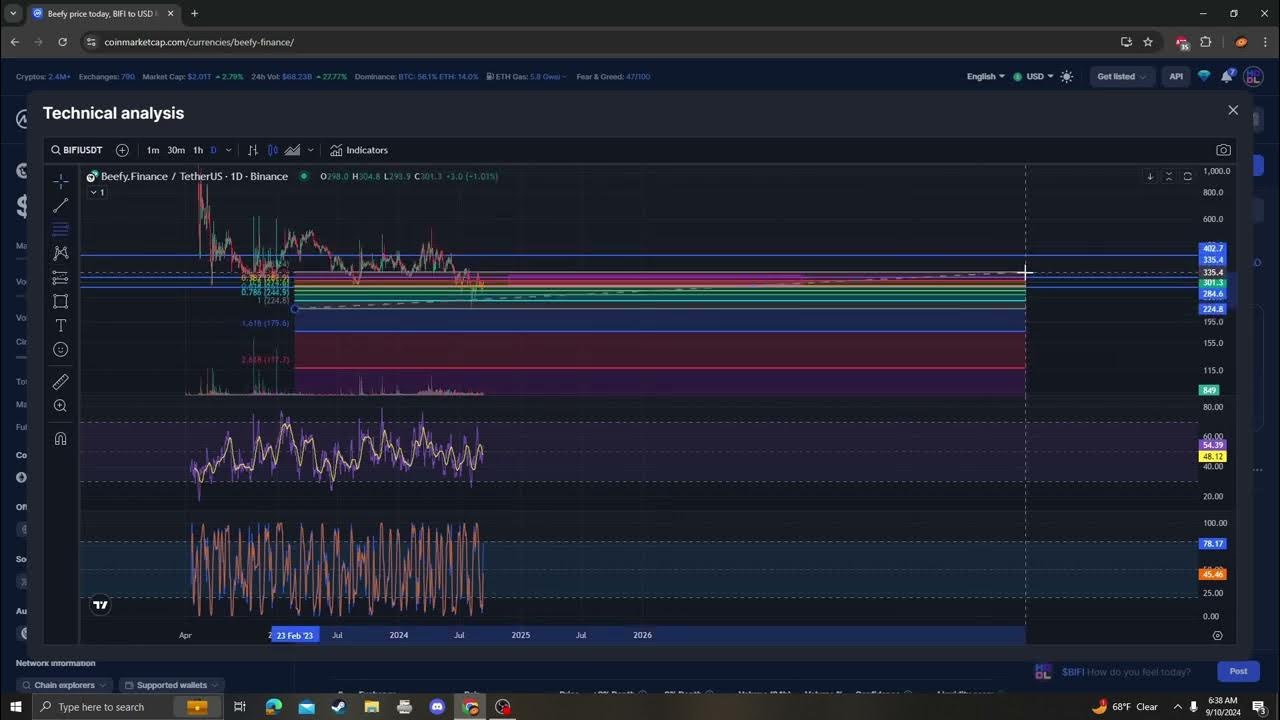This screenshot has height=720, width=1280.
Task: Click the add compare symbol plus icon
Action: click(x=122, y=150)
